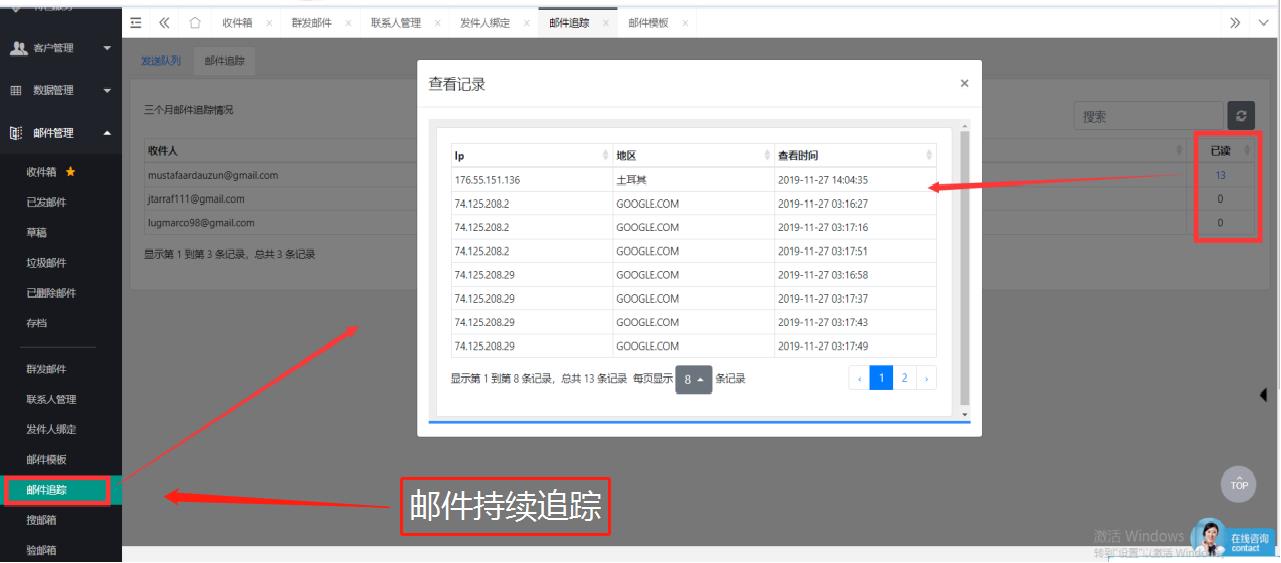Click the home icon in tab bar
1281x563 pixels.
pos(195,22)
